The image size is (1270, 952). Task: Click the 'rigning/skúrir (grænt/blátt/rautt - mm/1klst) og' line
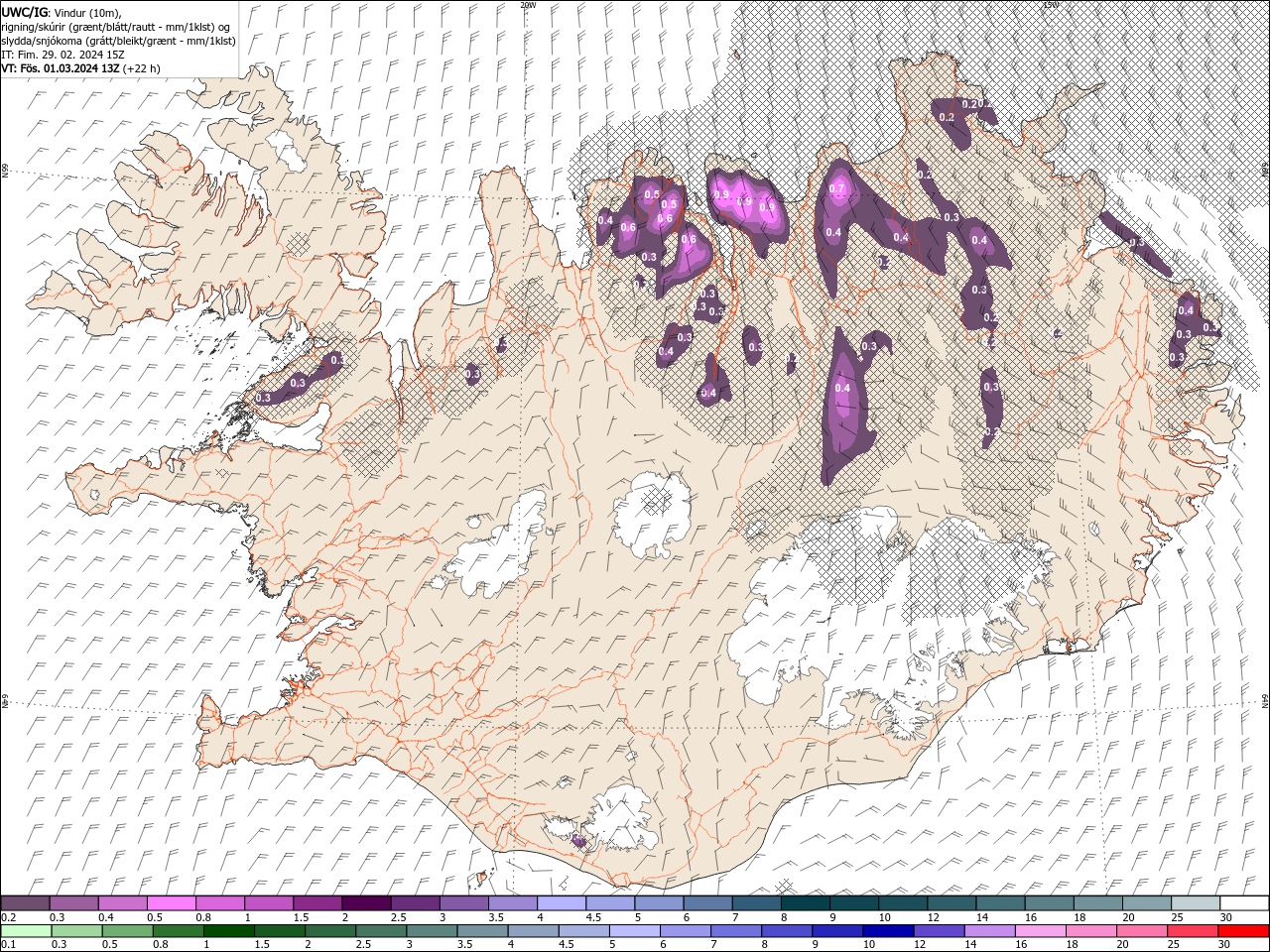point(116,26)
